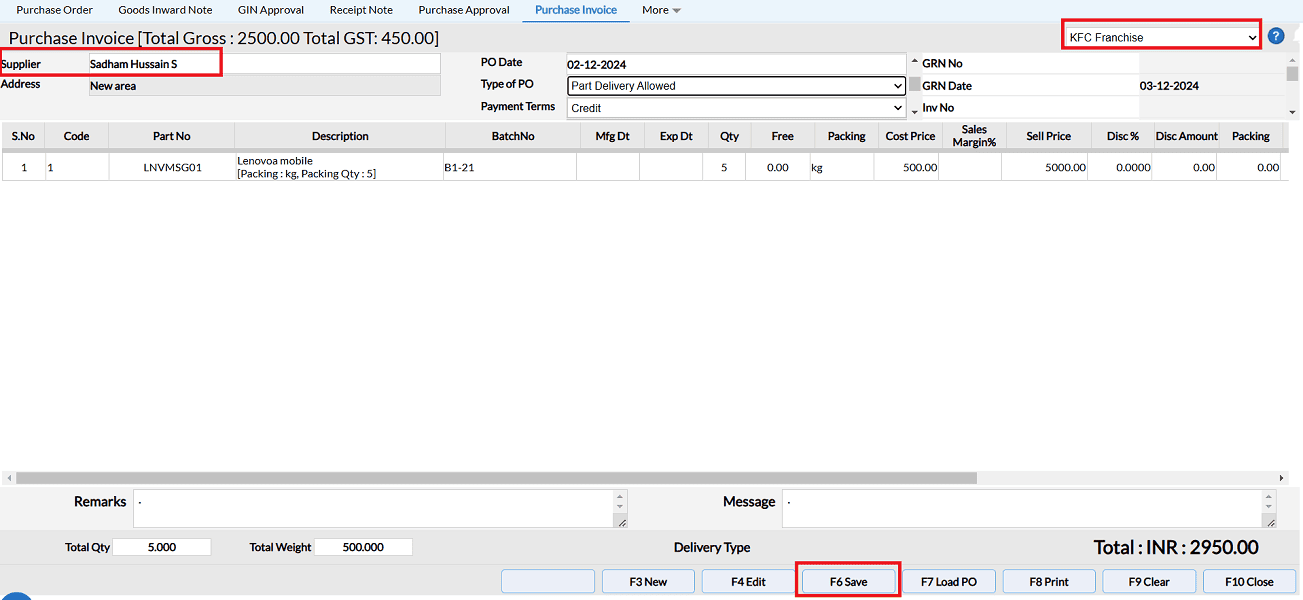Click the Part No cell LNVMSG01
The height and width of the screenshot is (600, 1303).
click(172, 167)
